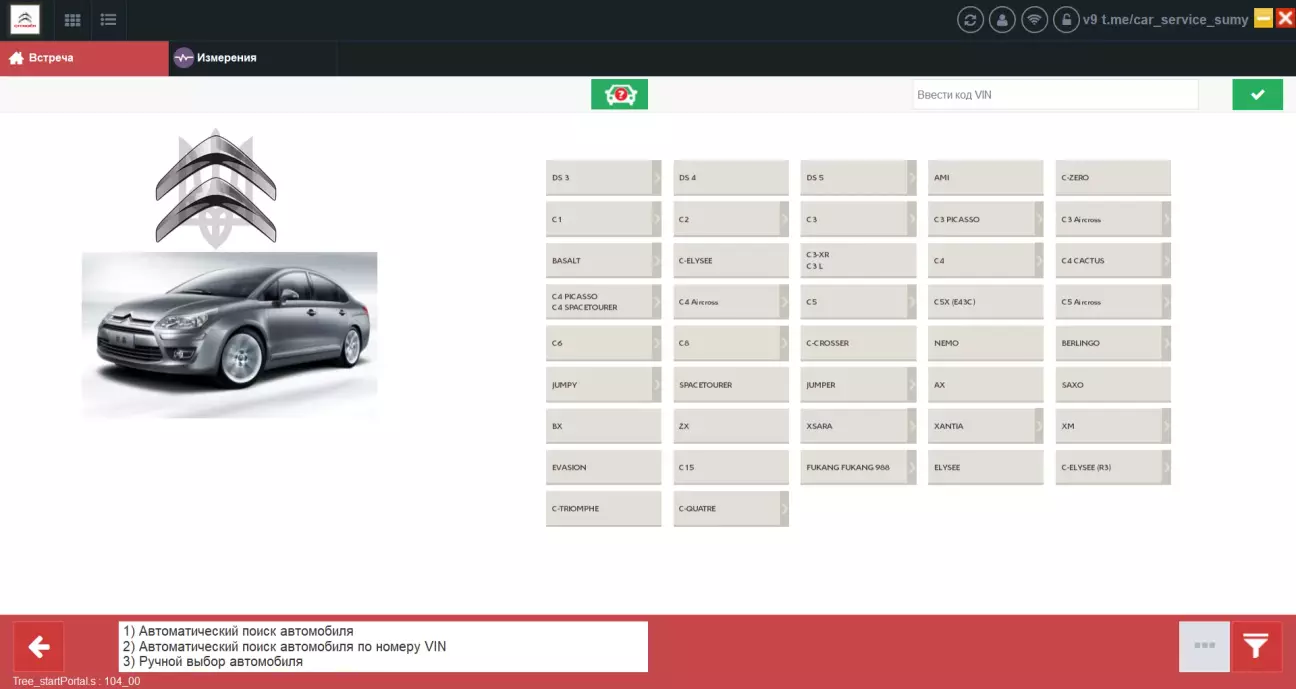The height and width of the screenshot is (689, 1296).
Task: Open the list view icon in top bar
Action: pos(108,20)
